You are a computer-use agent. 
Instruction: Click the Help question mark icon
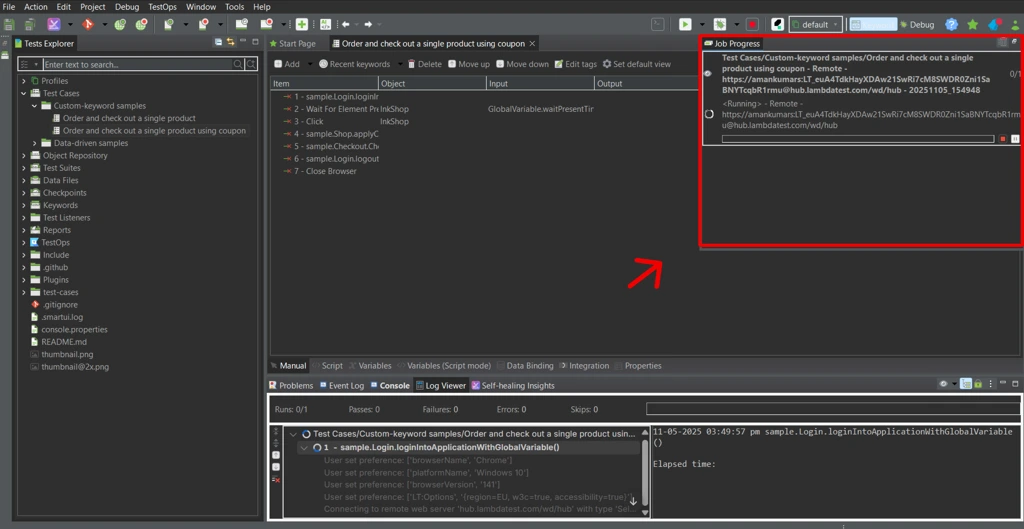pos(951,24)
